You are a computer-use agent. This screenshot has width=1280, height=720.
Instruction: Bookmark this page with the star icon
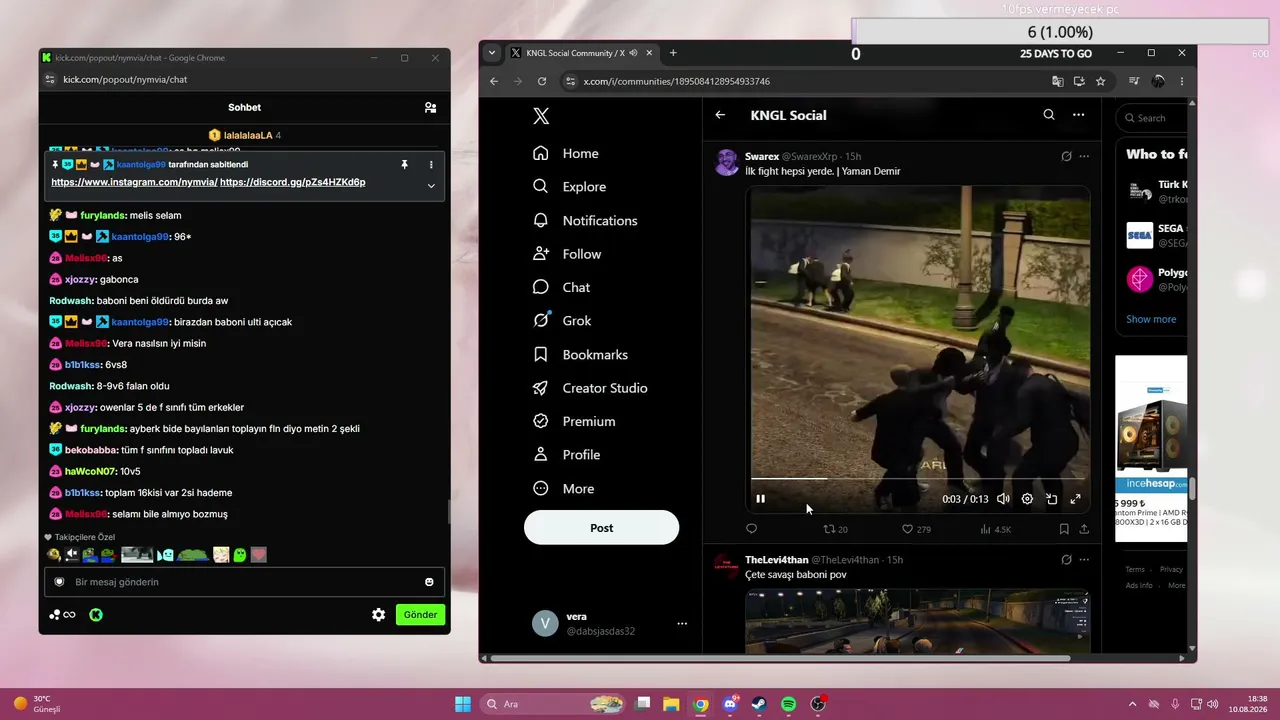click(x=1101, y=81)
